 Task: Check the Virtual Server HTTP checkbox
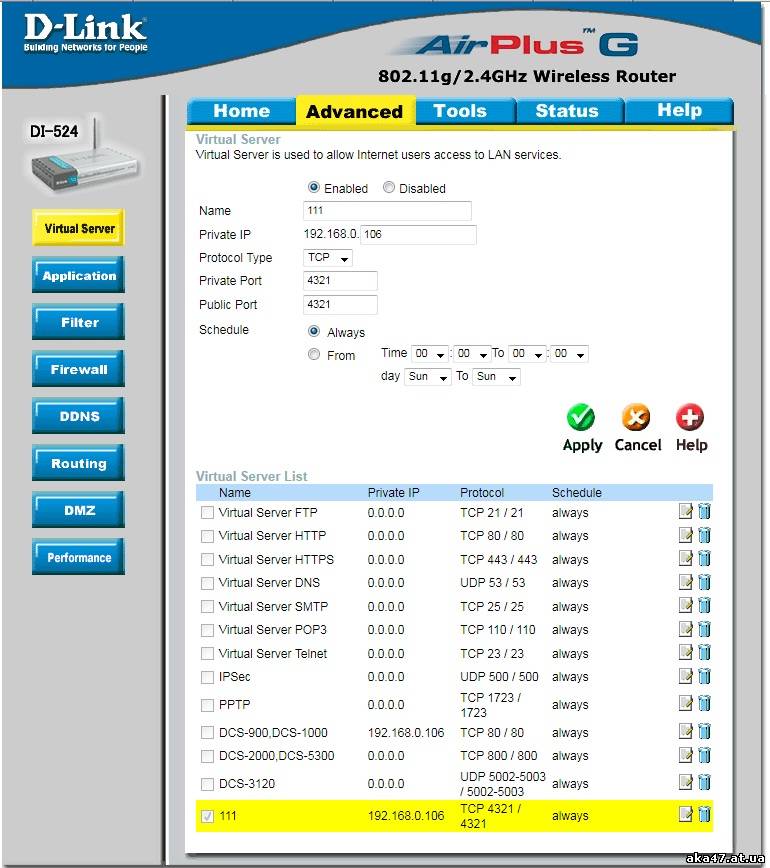tap(207, 536)
